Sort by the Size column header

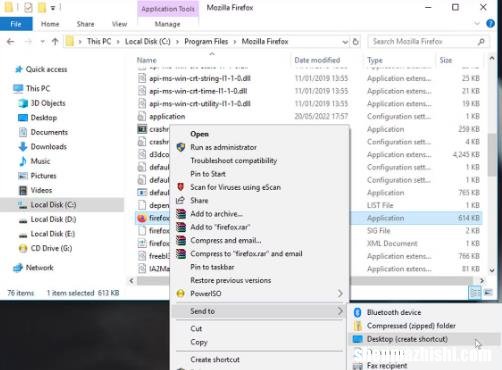point(446,60)
